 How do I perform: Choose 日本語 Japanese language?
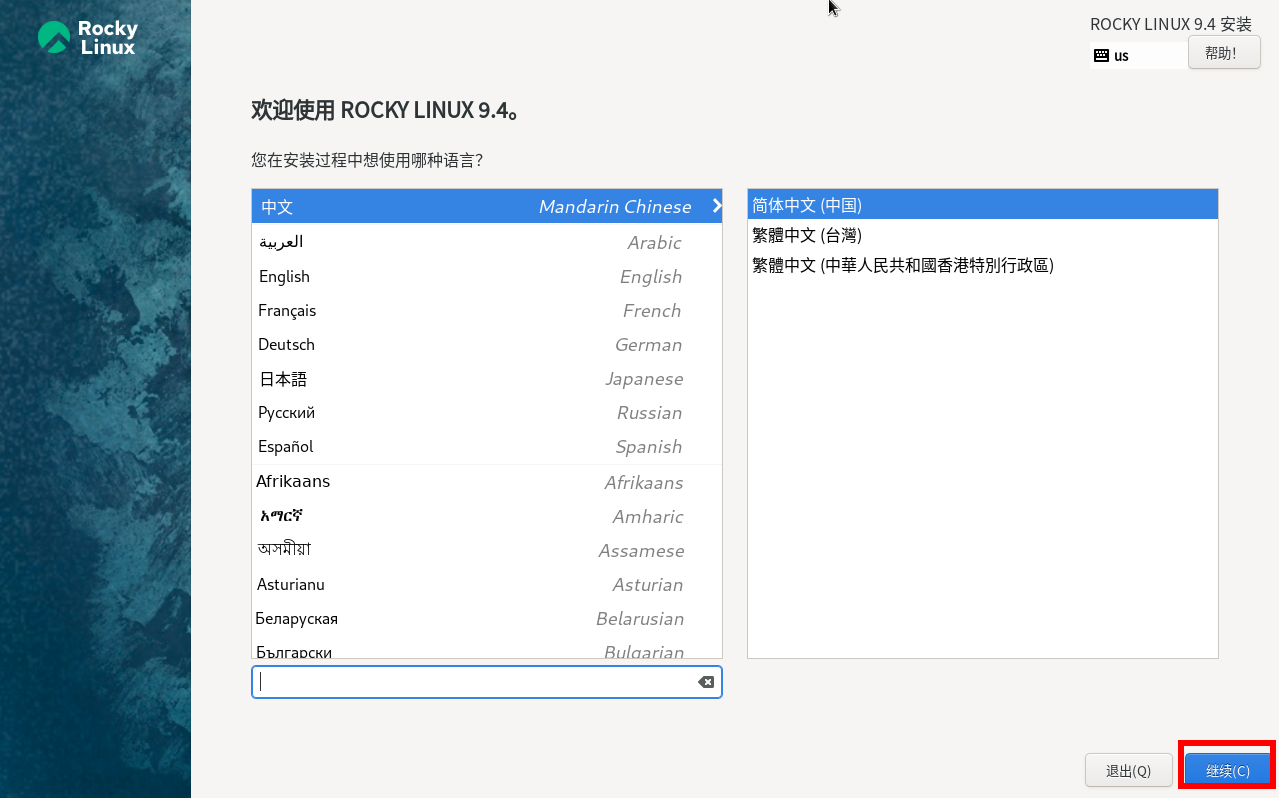click(x=487, y=378)
